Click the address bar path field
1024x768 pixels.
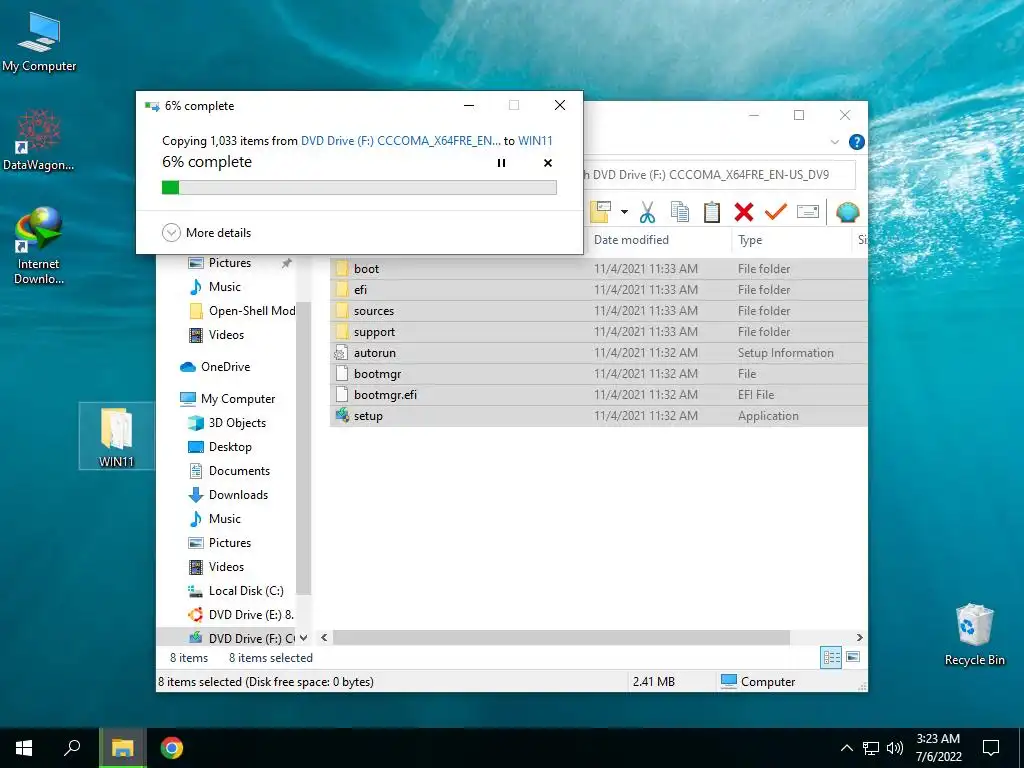click(718, 175)
